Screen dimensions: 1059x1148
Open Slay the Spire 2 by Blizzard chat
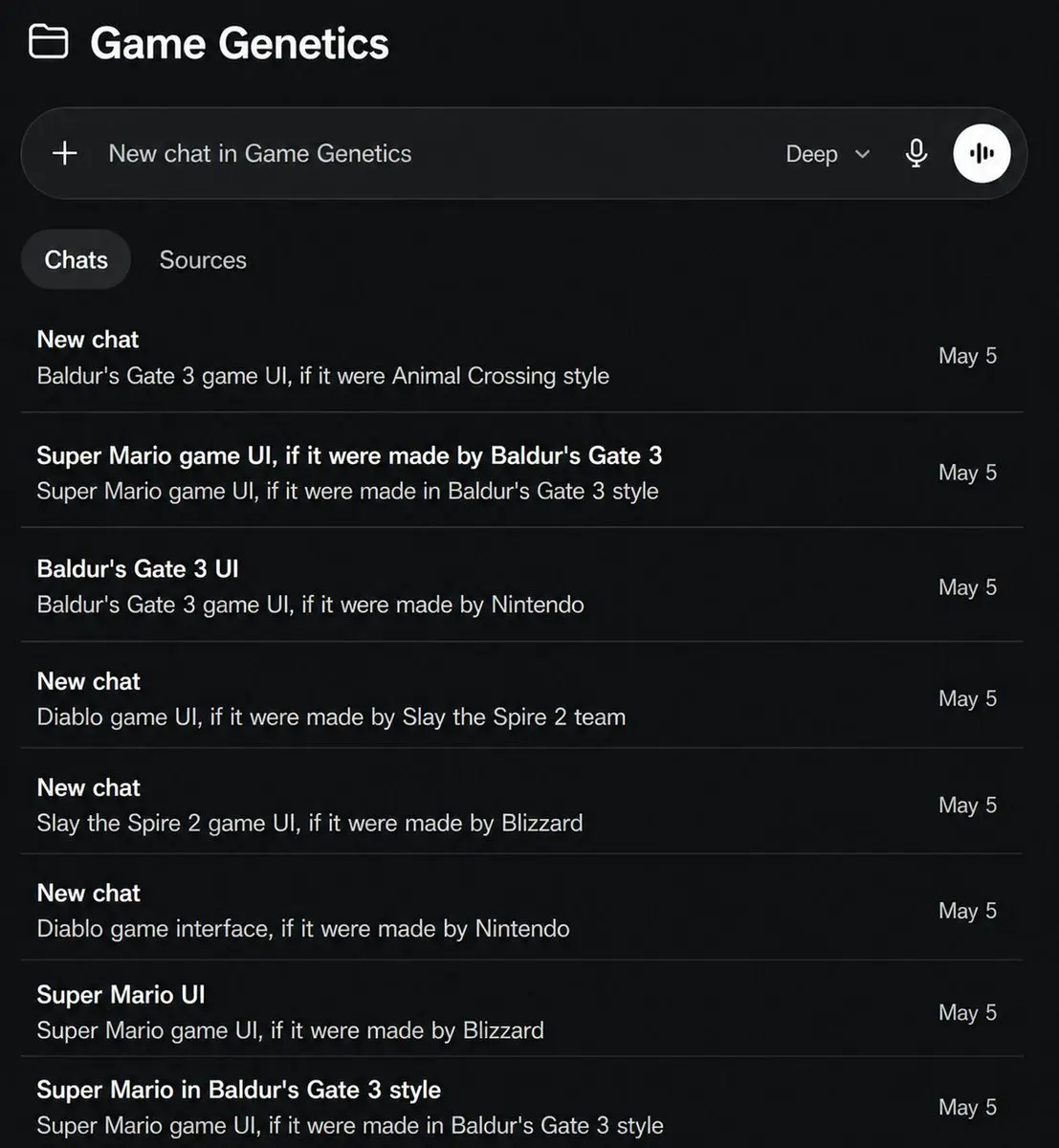coord(521,804)
